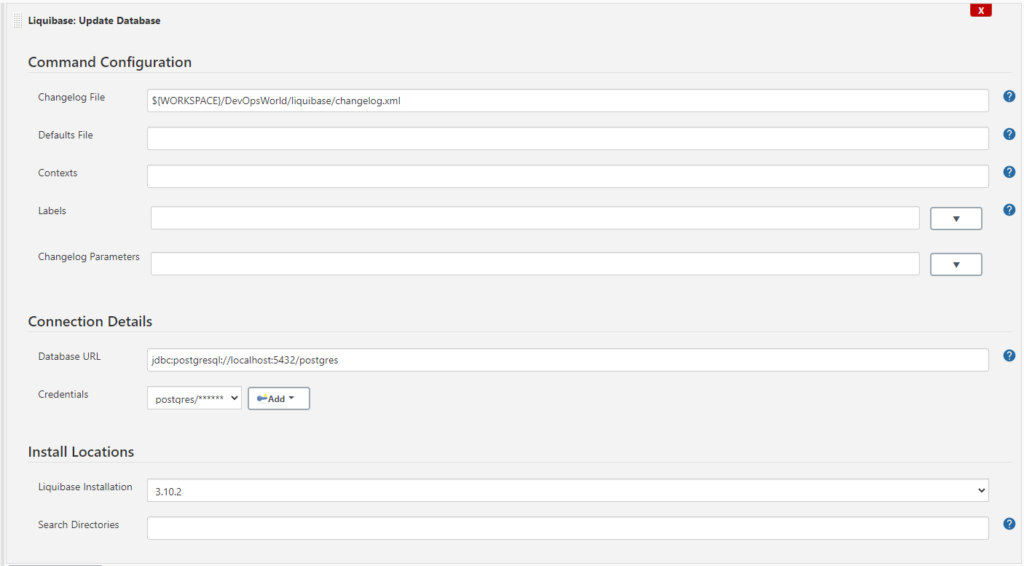Click into the Contexts input field
Screen dimensions: 1024x566
(568, 176)
